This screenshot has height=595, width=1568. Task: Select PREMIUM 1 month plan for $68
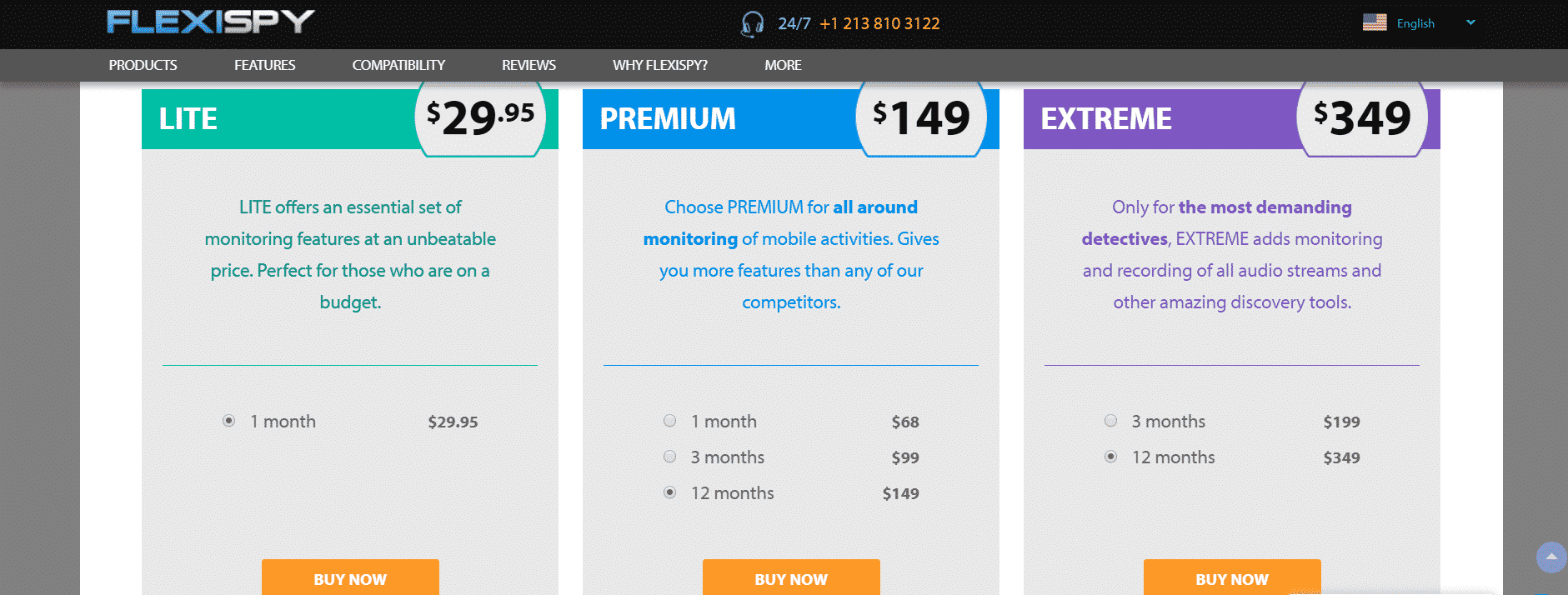[x=670, y=421]
